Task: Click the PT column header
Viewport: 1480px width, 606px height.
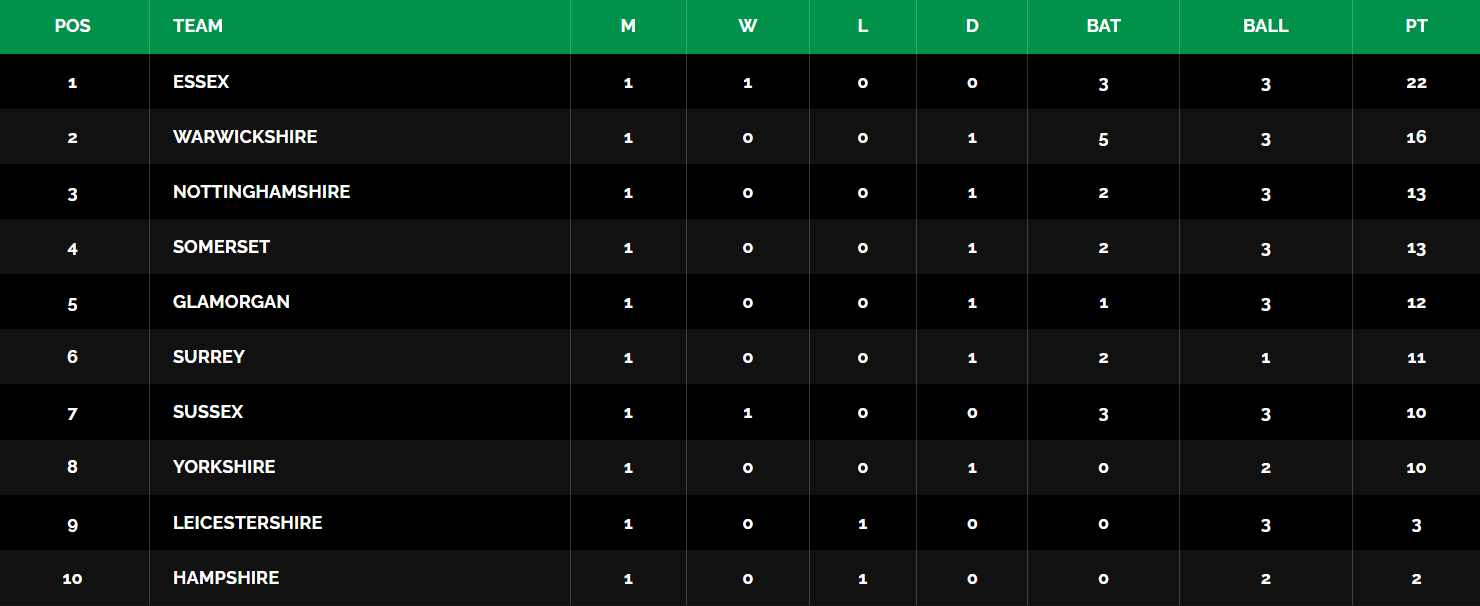Action: (1416, 26)
